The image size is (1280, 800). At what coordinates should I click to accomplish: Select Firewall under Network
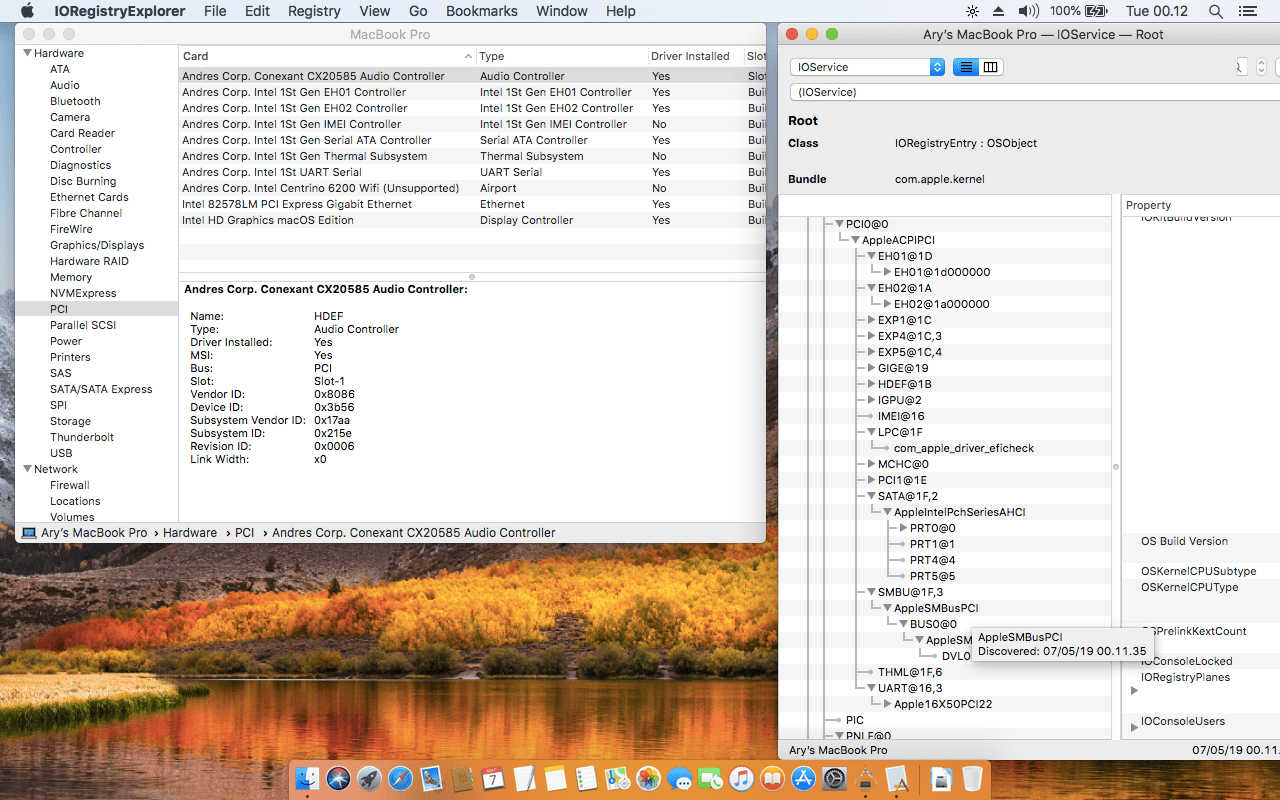coord(70,485)
